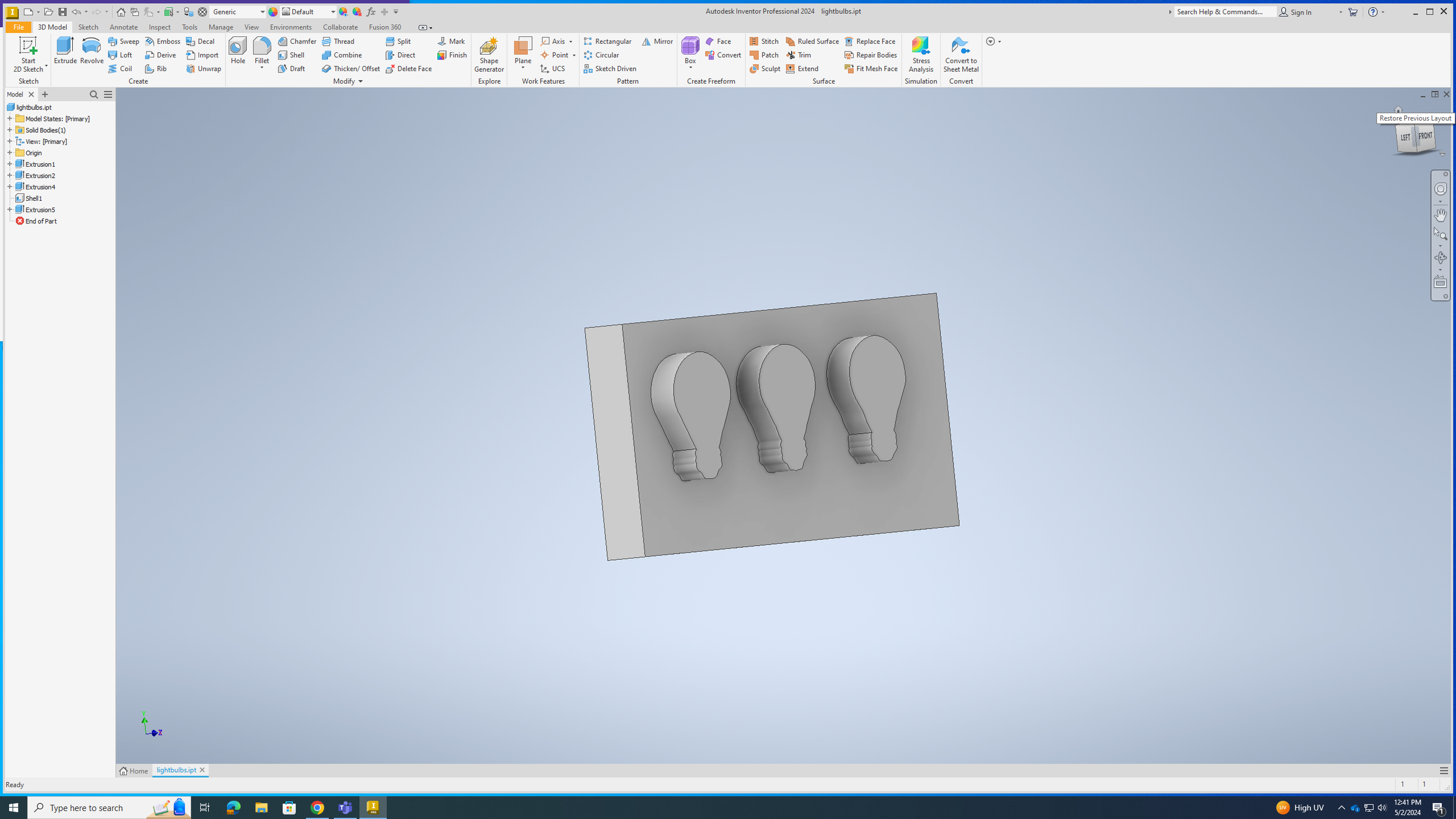The height and width of the screenshot is (819, 1456).
Task: Start Stress Analysis simulation
Action: click(920, 55)
